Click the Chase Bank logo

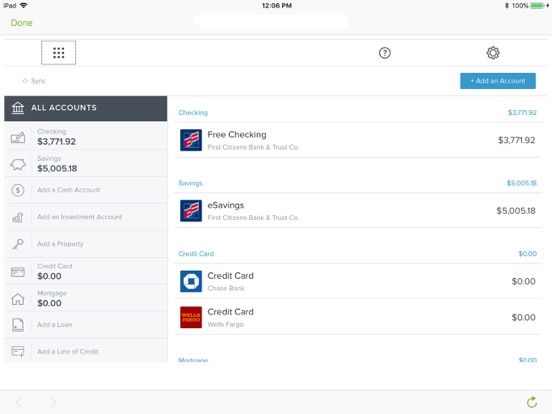coord(191,281)
